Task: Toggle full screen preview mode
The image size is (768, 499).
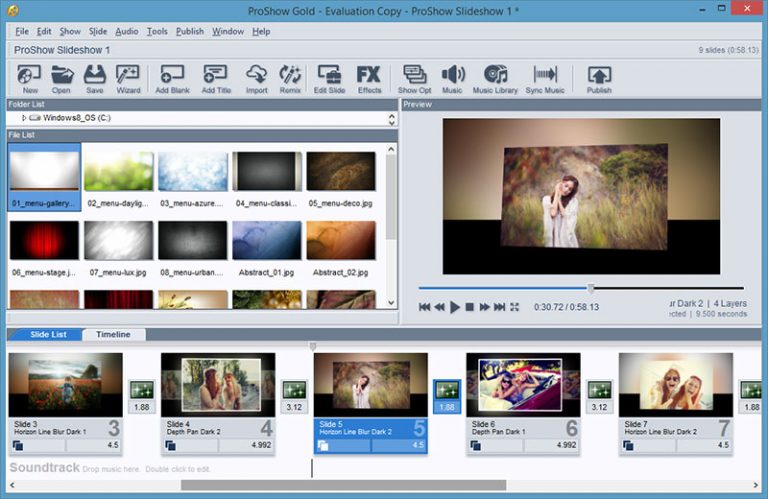Action: click(x=514, y=307)
